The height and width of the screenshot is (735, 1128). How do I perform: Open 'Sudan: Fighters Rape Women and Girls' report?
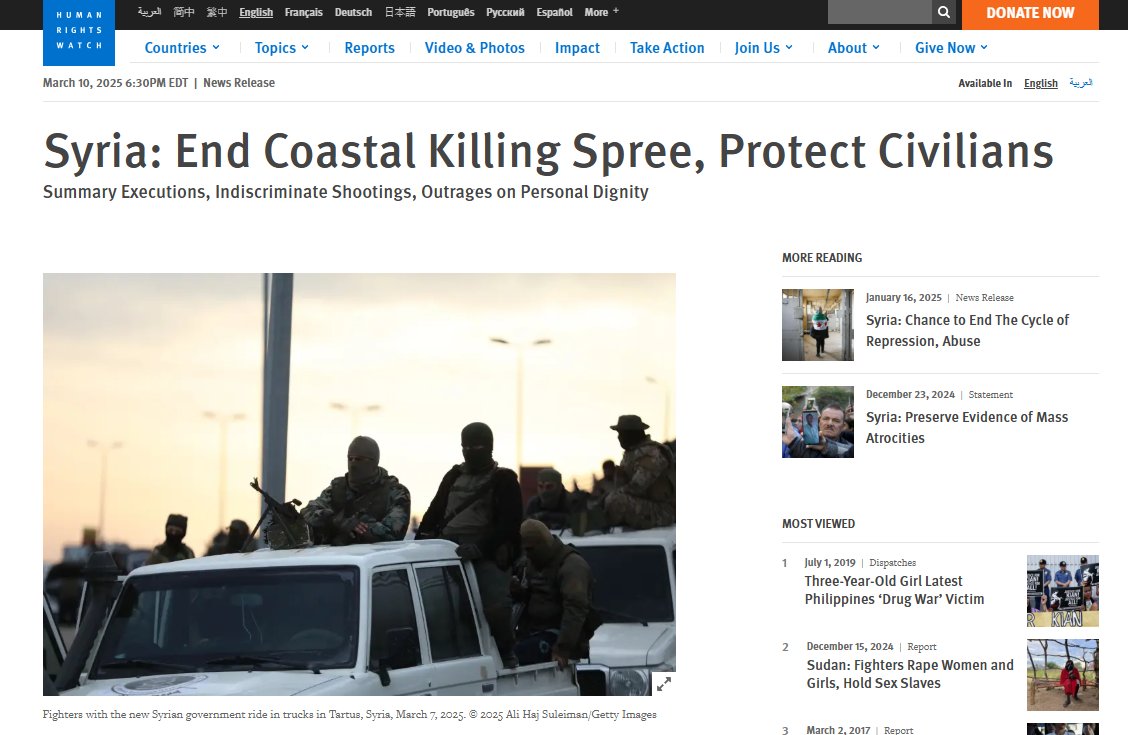pos(910,674)
